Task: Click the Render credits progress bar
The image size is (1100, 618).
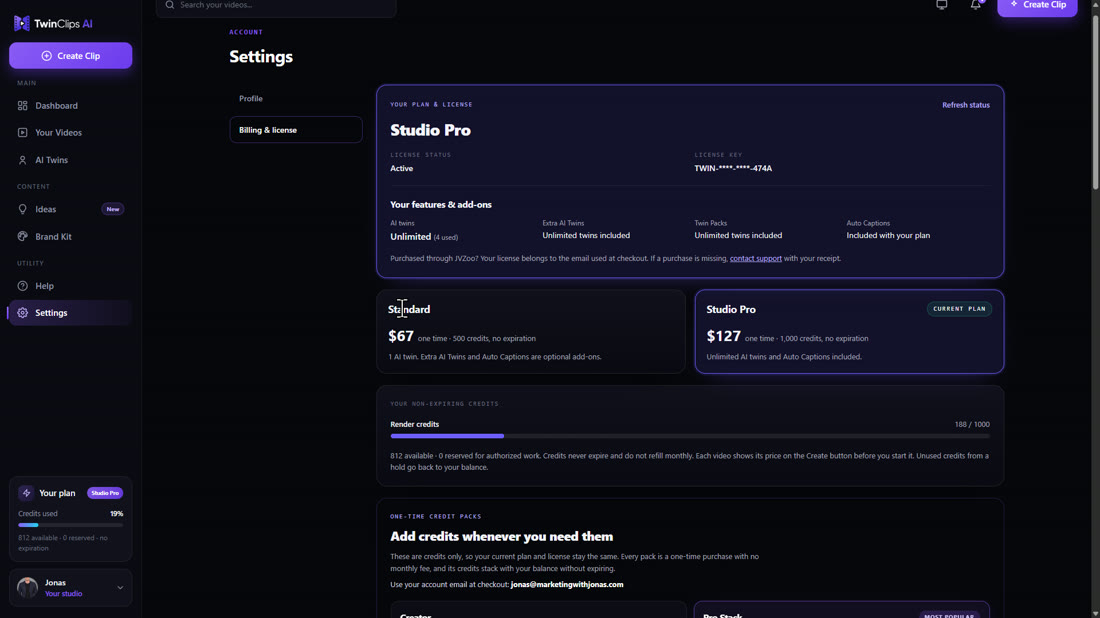Action: [690, 436]
